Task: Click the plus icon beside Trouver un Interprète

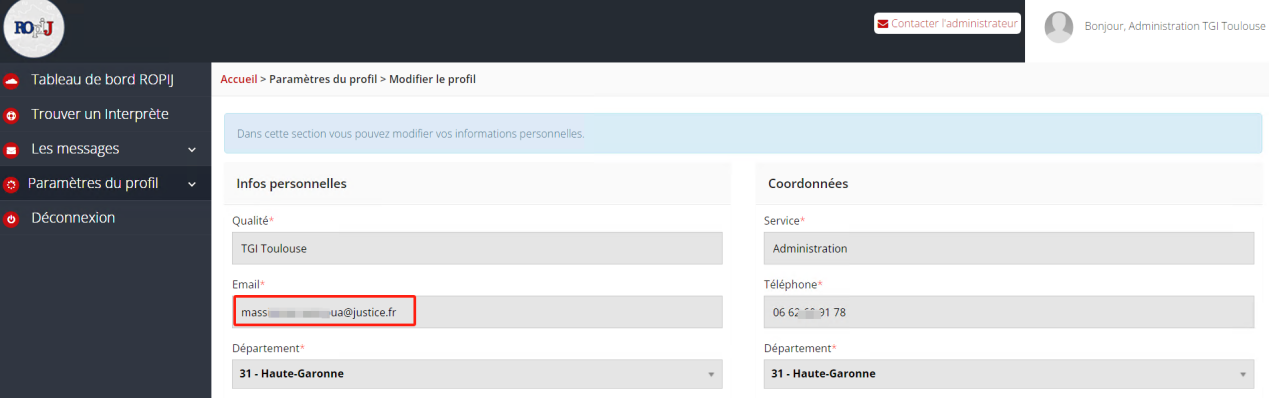Action: [12, 115]
